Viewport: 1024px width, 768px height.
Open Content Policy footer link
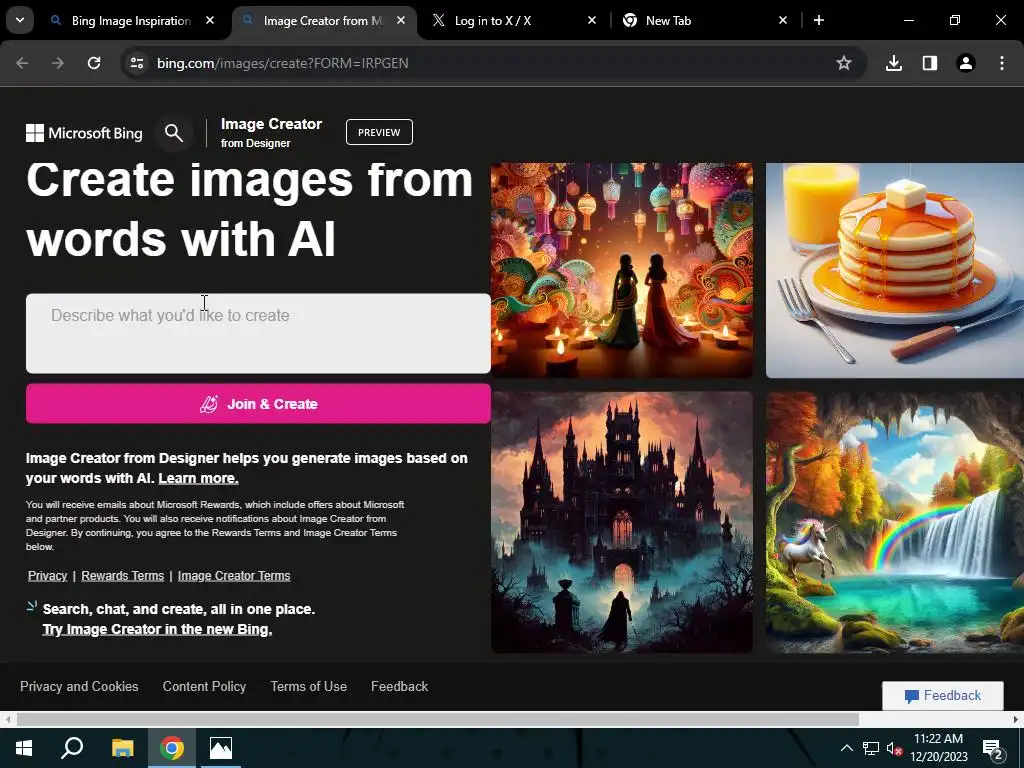click(204, 686)
